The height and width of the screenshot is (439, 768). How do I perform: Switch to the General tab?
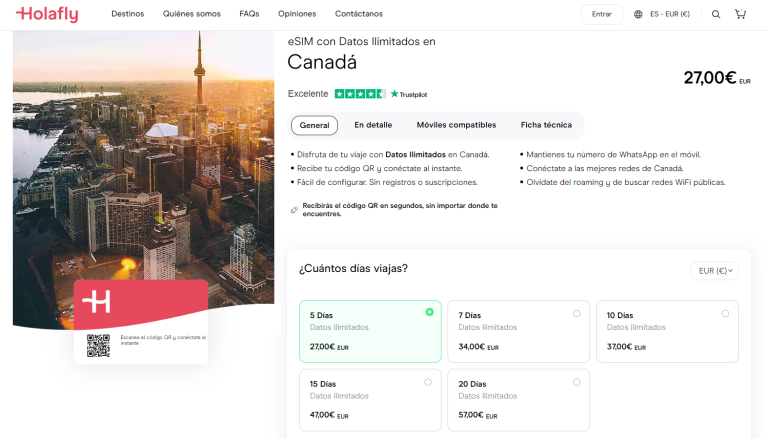pyautogui.click(x=314, y=125)
